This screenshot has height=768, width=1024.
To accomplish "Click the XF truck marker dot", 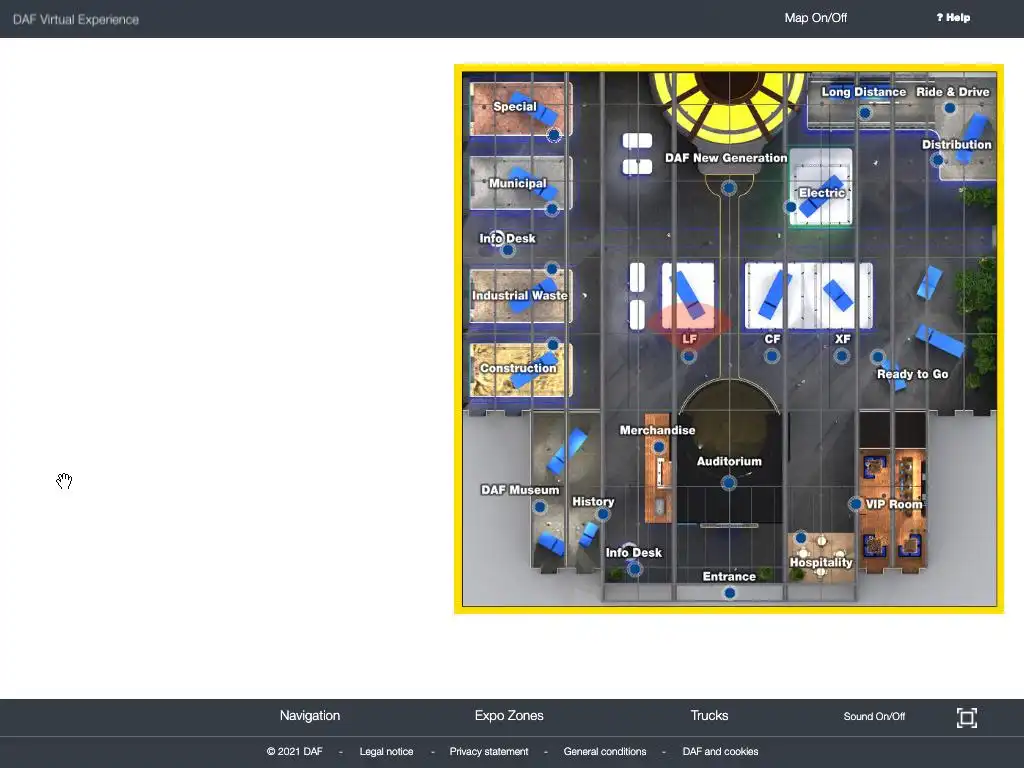I will click(x=842, y=357).
